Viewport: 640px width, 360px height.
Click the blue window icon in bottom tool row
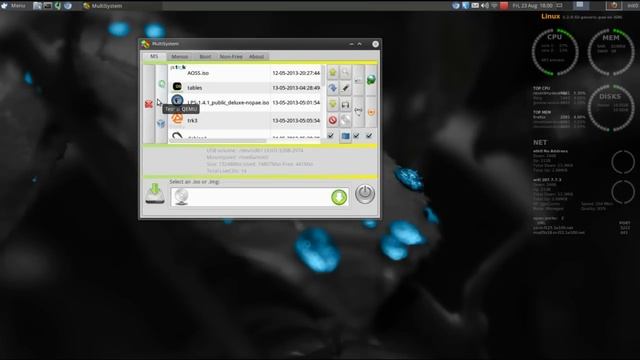point(345,136)
